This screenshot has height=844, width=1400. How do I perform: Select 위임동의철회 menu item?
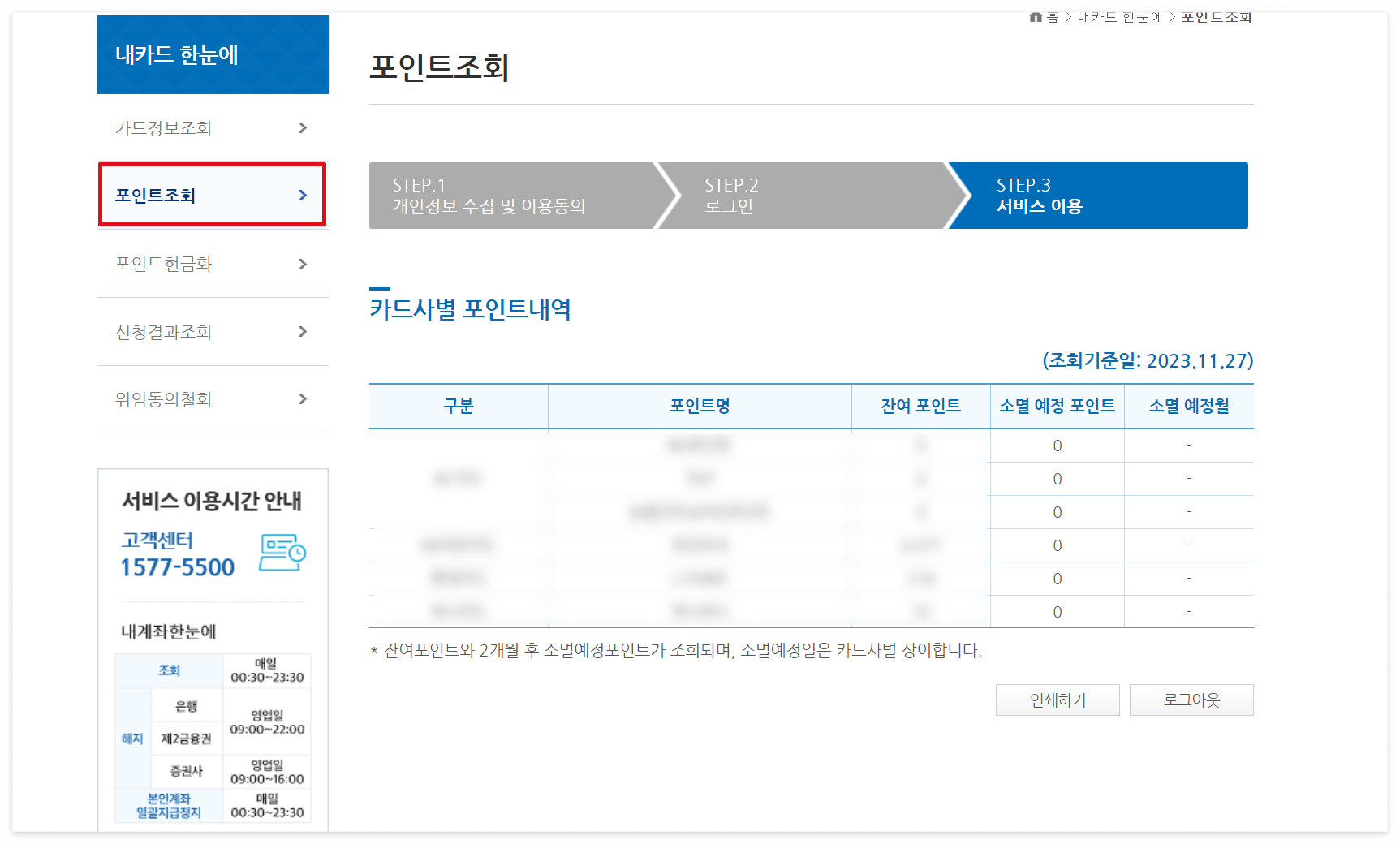(x=162, y=398)
